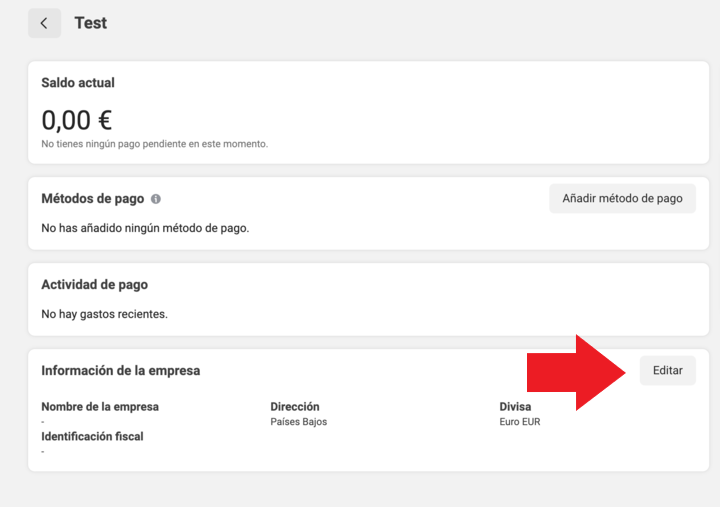Click the Divisa label
This screenshot has height=507, width=720.
515,406
